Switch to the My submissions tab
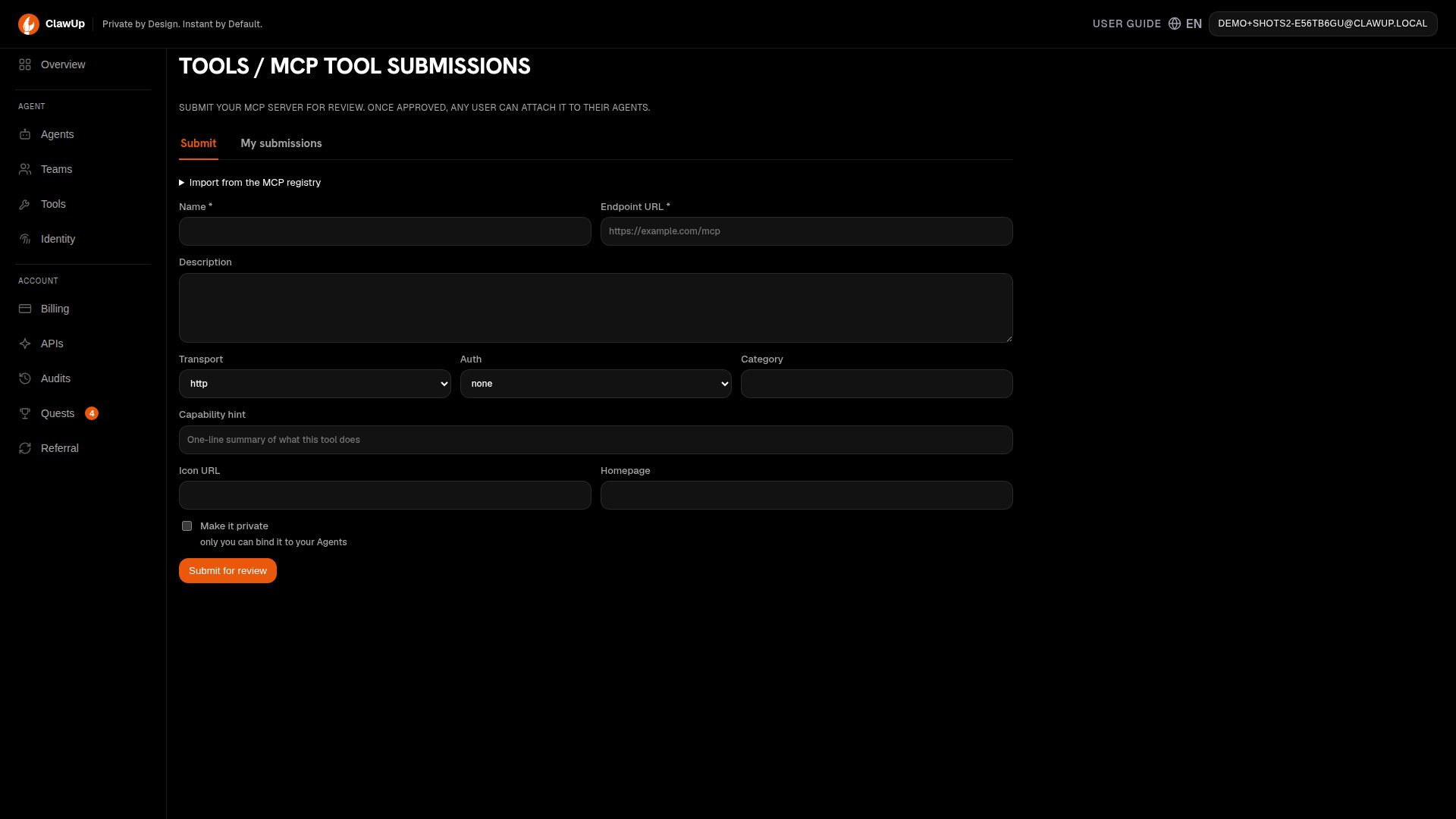This screenshot has height=819, width=1456. 281,143
